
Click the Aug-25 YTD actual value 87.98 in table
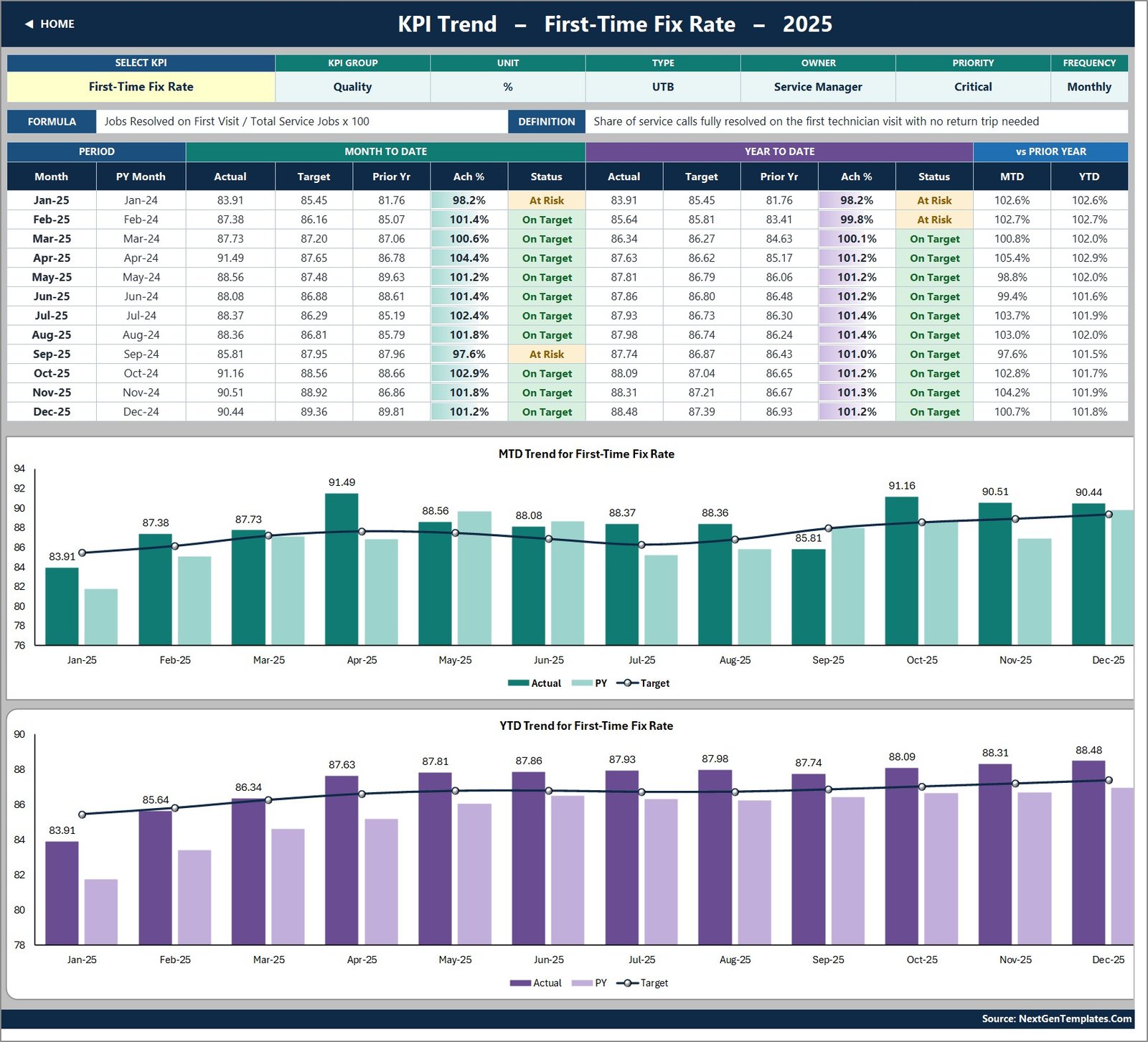pos(624,335)
